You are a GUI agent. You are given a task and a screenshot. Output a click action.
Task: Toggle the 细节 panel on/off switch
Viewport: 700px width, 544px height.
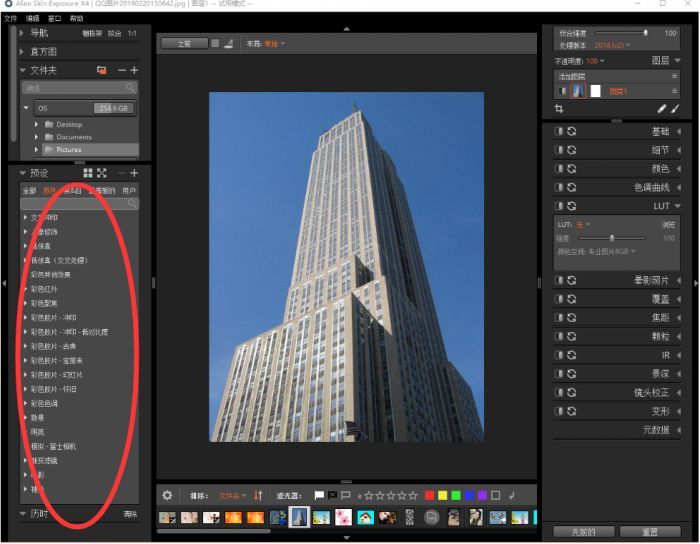tap(559, 150)
